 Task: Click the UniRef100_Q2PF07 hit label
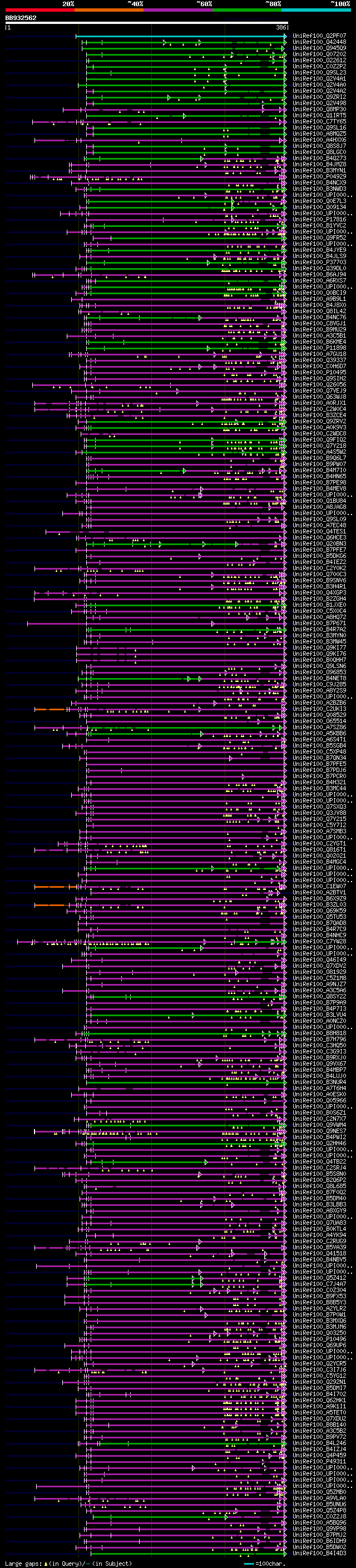coord(319,36)
